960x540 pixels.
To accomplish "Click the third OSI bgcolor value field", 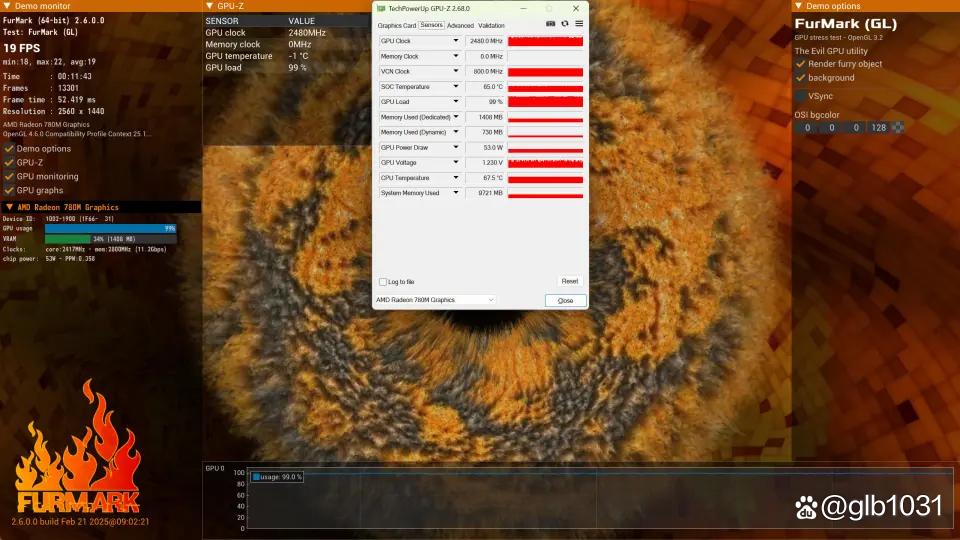I will coord(856,127).
